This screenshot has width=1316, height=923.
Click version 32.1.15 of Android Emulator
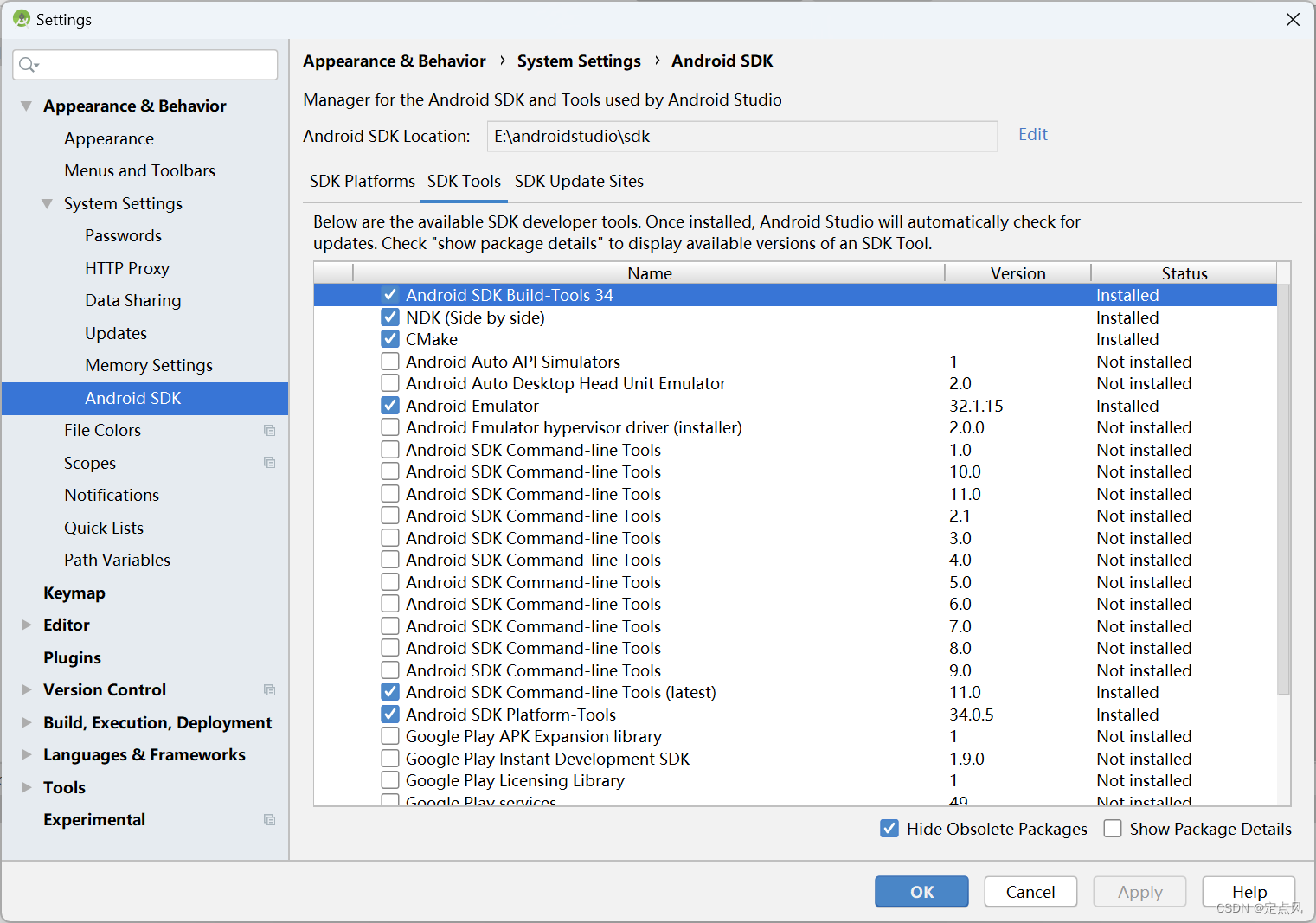point(976,406)
